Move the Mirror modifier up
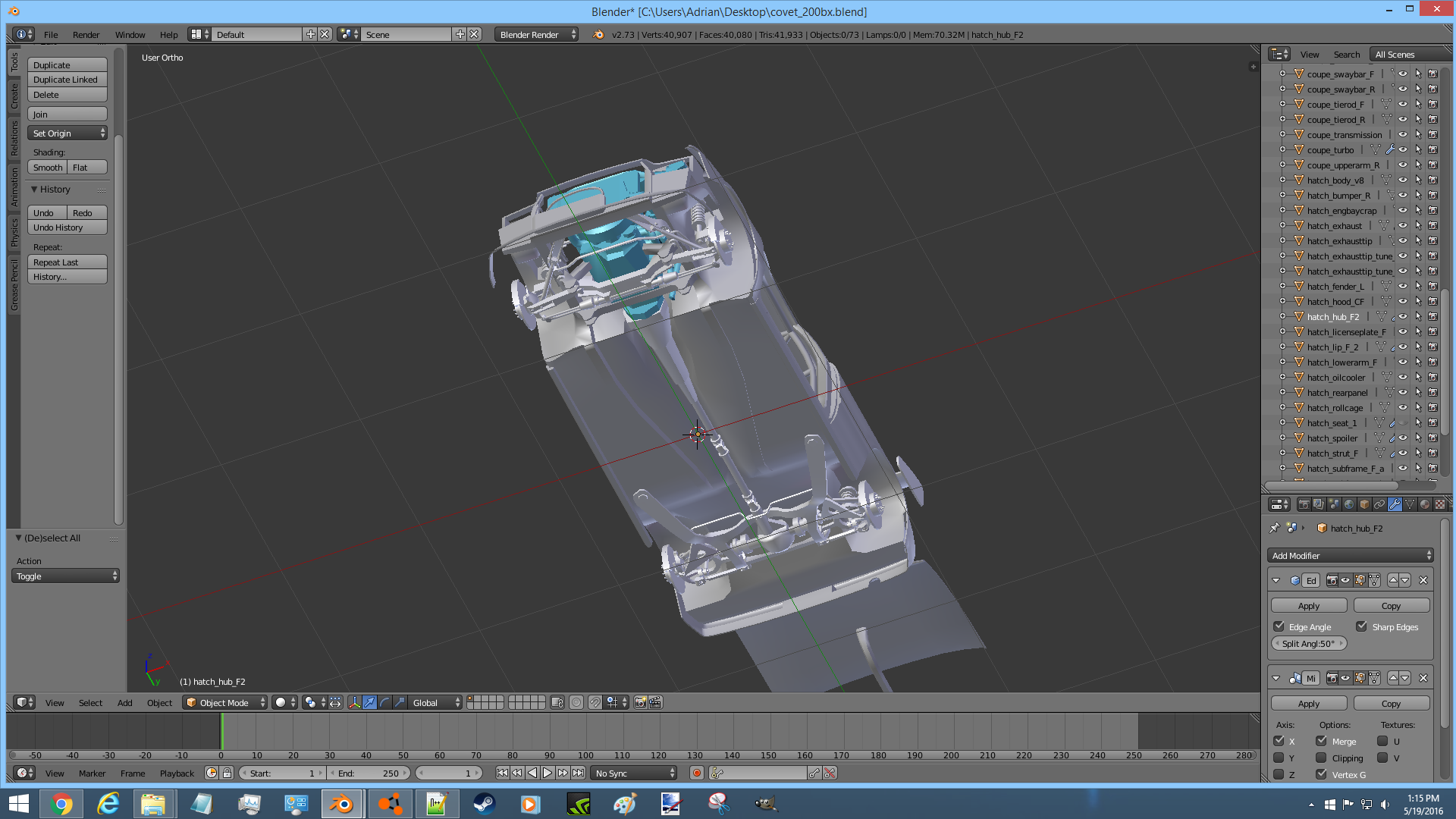This screenshot has height=819, width=1456. pyautogui.click(x=1393, y=679)
